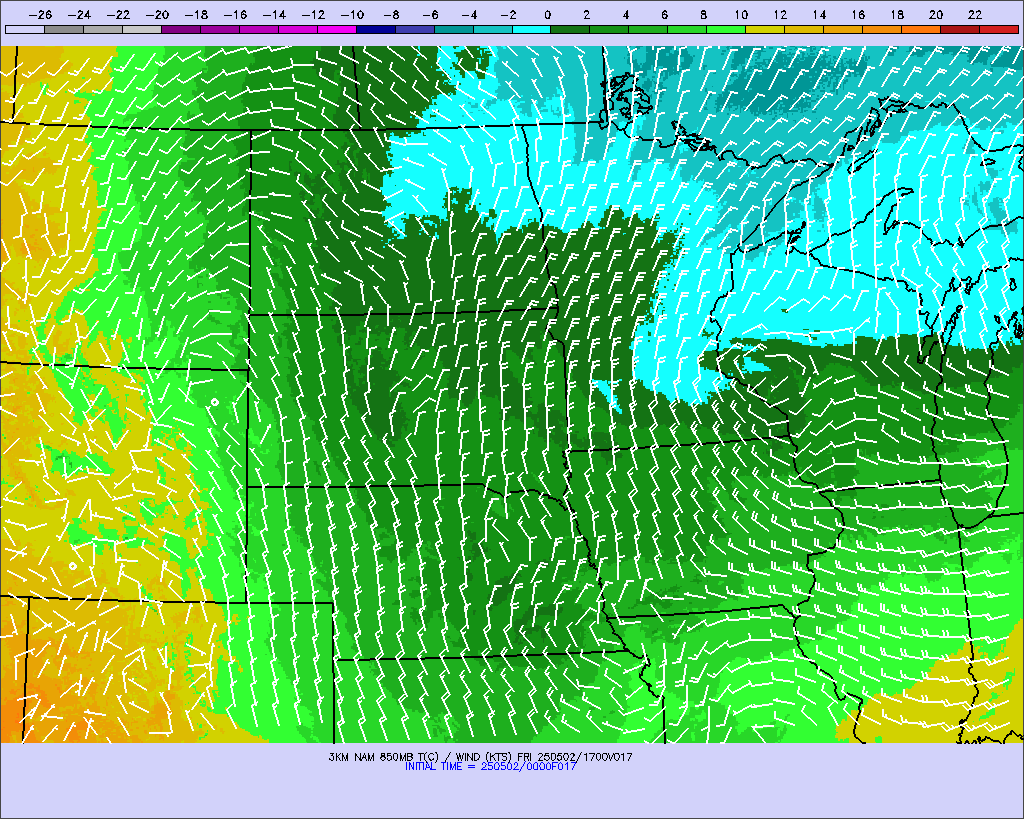Click the lavender swatch left of -26
The image size is (1024, 819).
[x=25, y=29]
